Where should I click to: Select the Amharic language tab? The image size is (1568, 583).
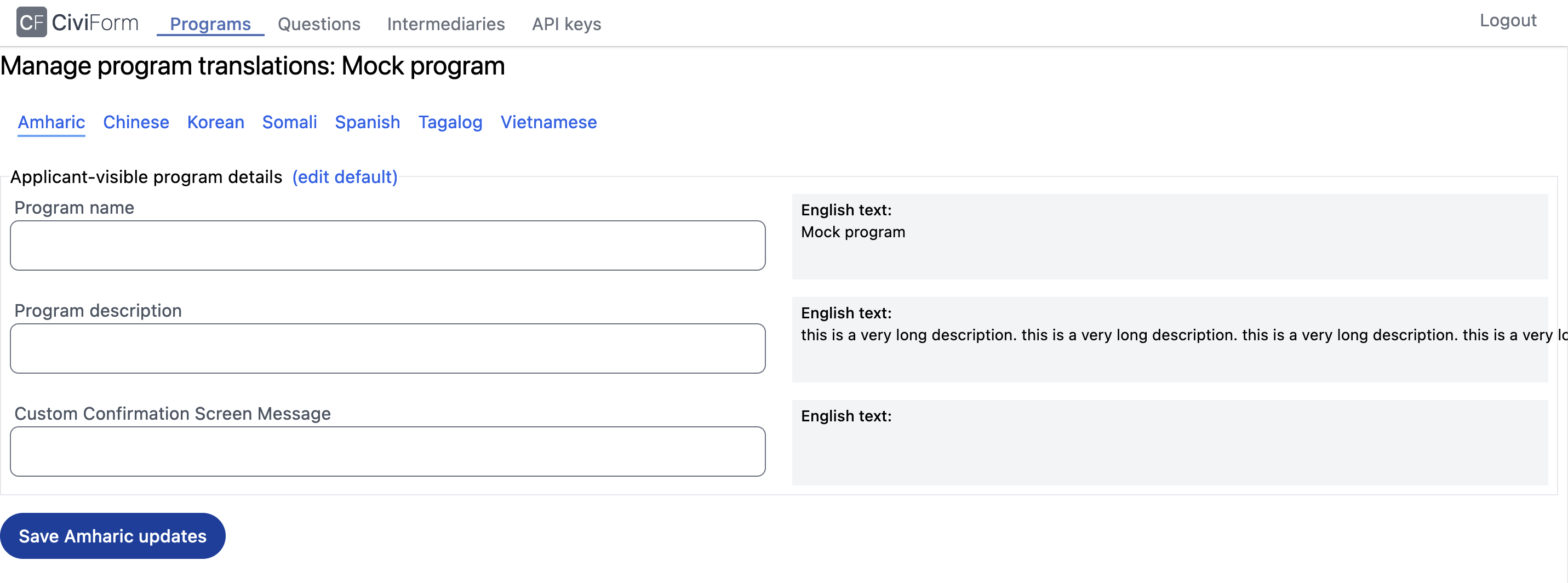(51, 122)
